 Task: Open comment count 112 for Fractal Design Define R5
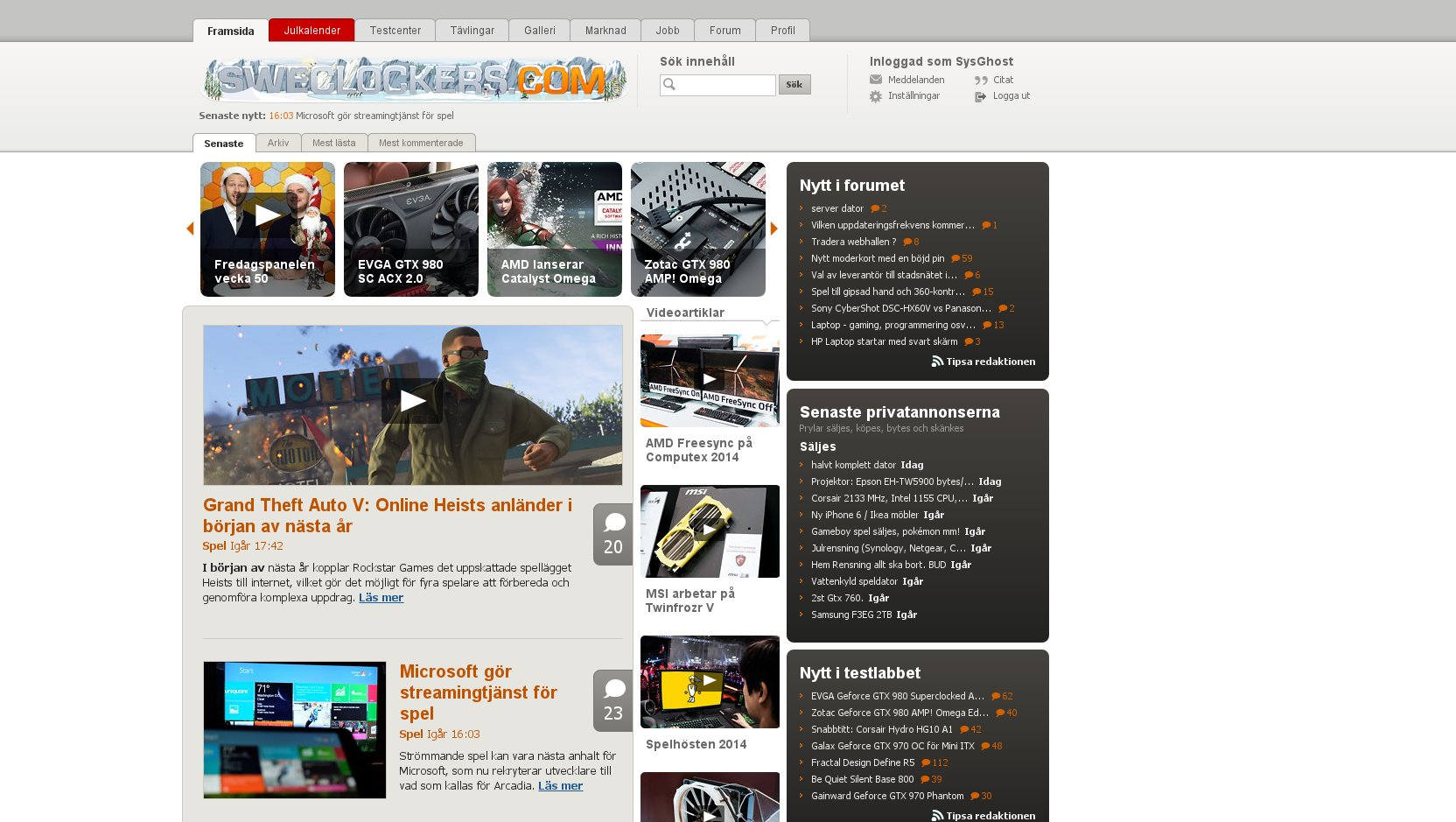click(934, 762)
